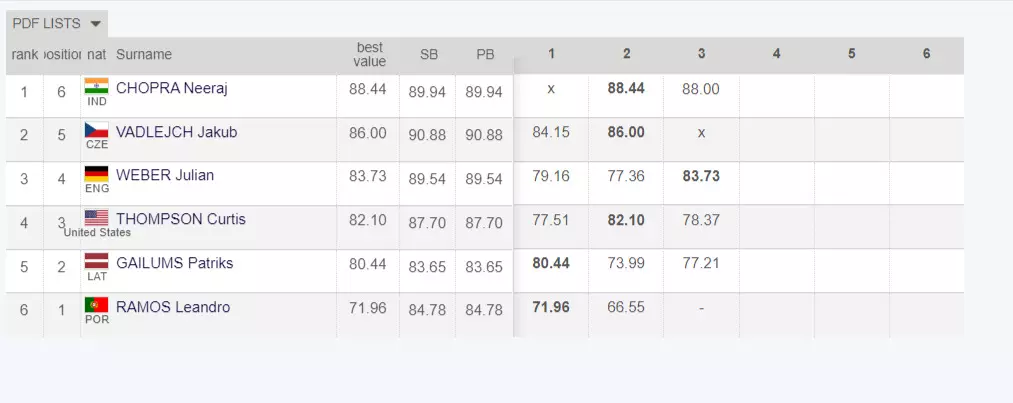Open the PDF LISTS dropdown
1013x403 pixels.
57,23
